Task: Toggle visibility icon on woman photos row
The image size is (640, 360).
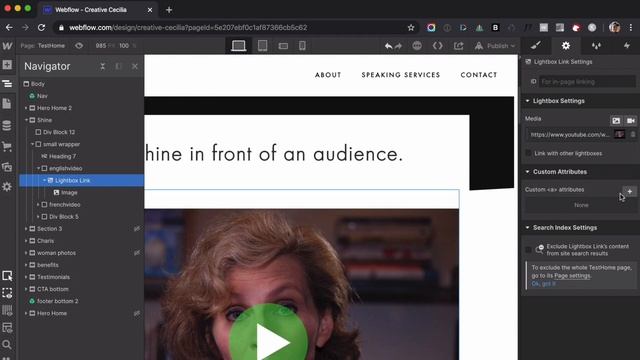Action: point(137,253)
